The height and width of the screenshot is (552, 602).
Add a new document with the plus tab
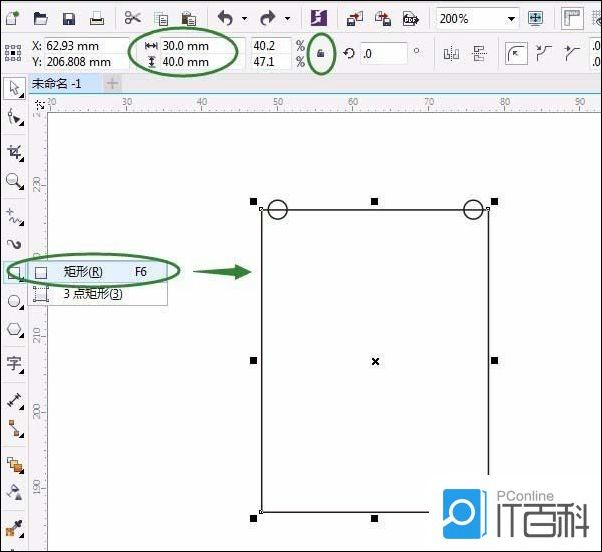112,83
